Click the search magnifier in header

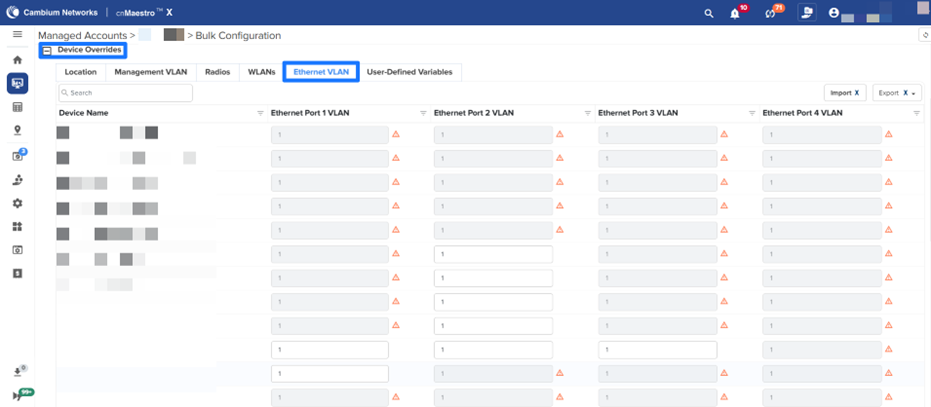(x=709, y=13)
